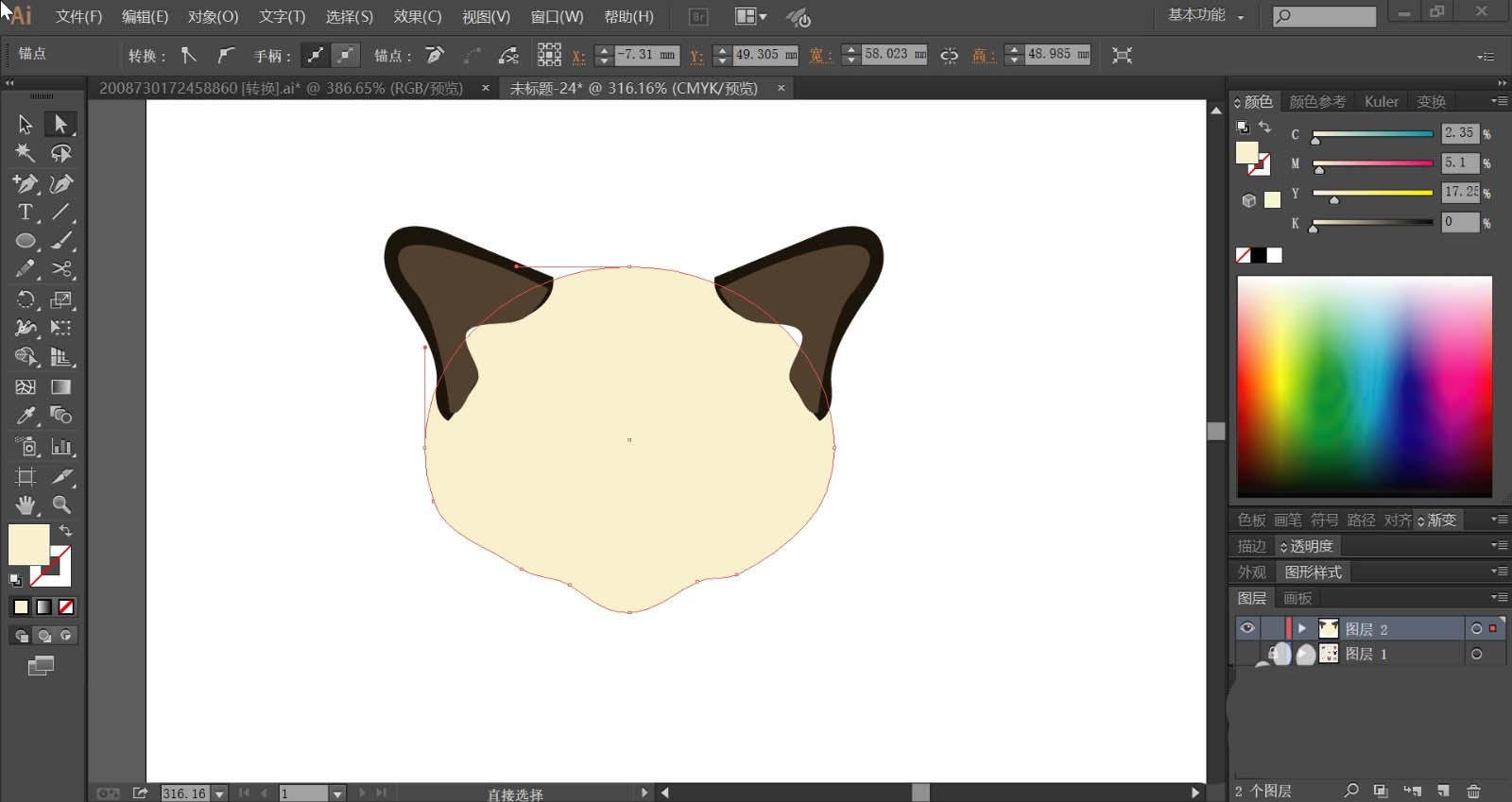Open the 效果(C) menu
The width and height of the screenshot is (1512, 802).
coord(417,17)
